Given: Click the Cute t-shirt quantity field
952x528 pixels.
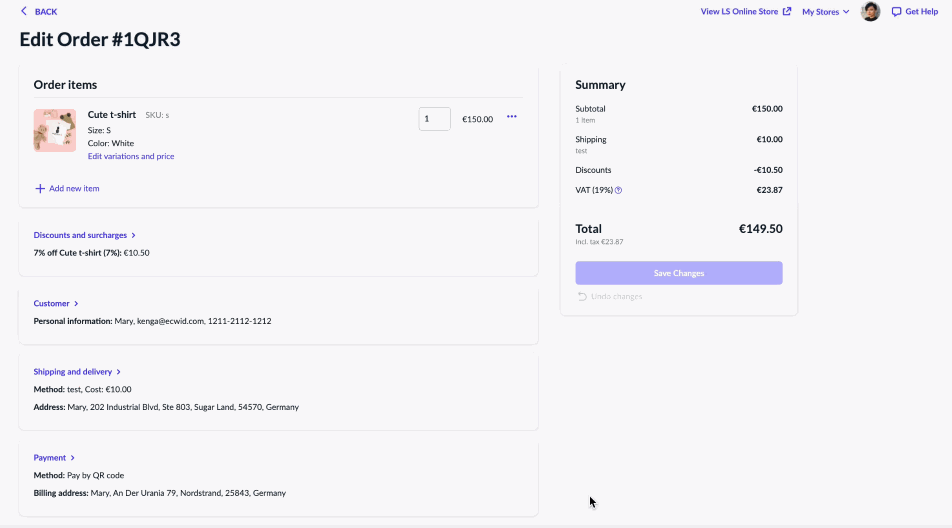Looking at the screenshot, I should click(x=435, y=119).
